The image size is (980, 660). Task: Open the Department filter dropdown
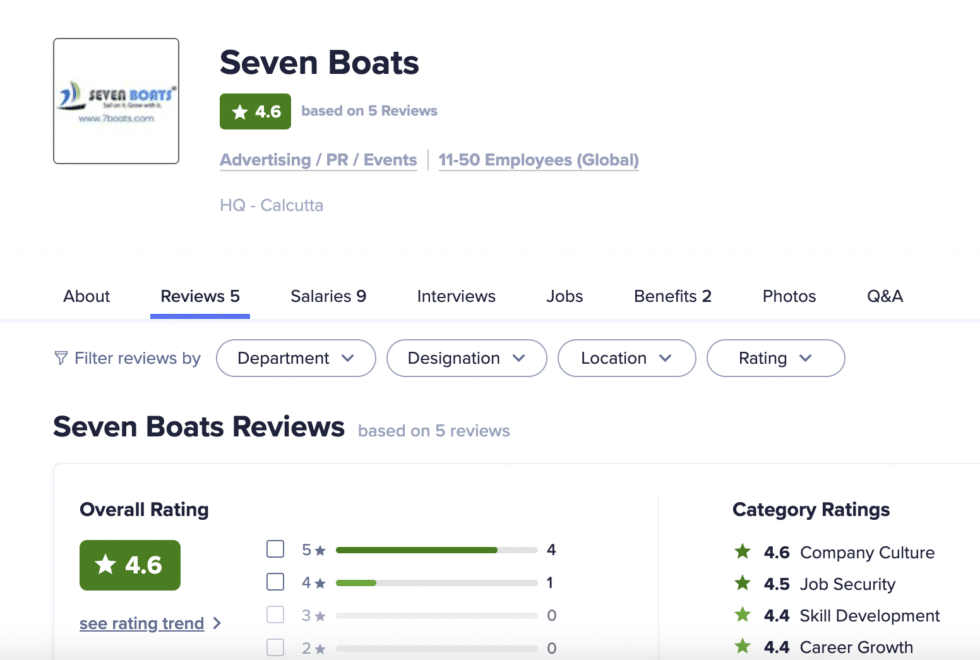coord(295,357)
